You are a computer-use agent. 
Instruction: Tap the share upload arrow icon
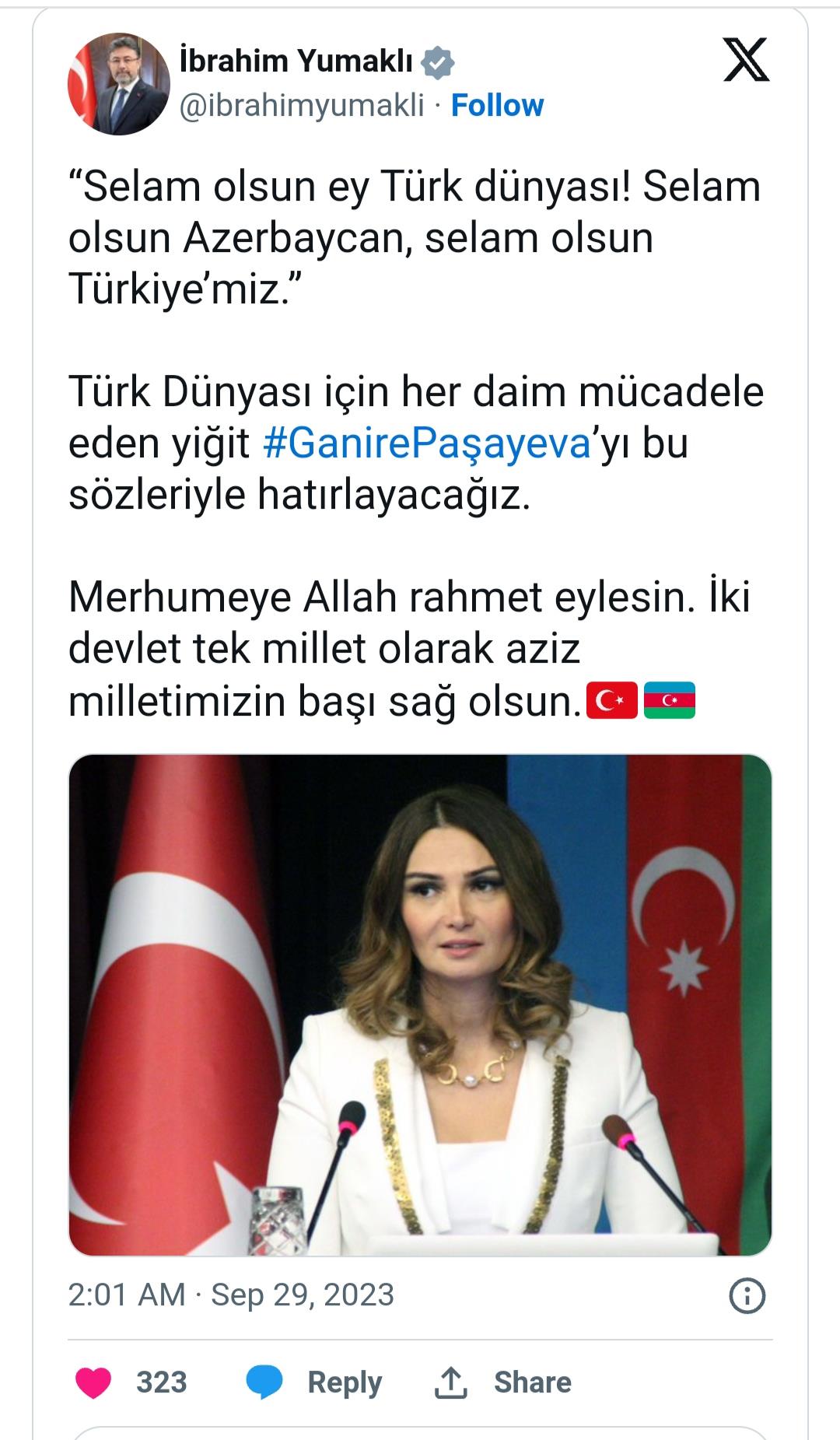click(x=450, y=1382)
